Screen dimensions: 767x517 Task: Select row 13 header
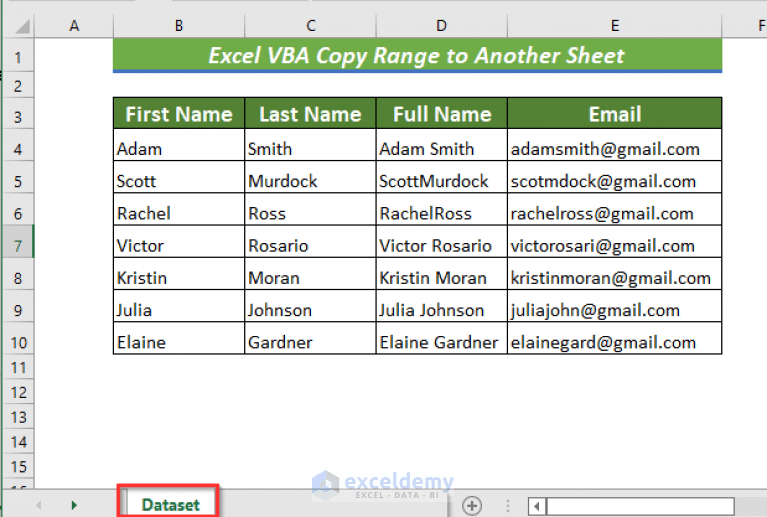(x=18, y=417)
